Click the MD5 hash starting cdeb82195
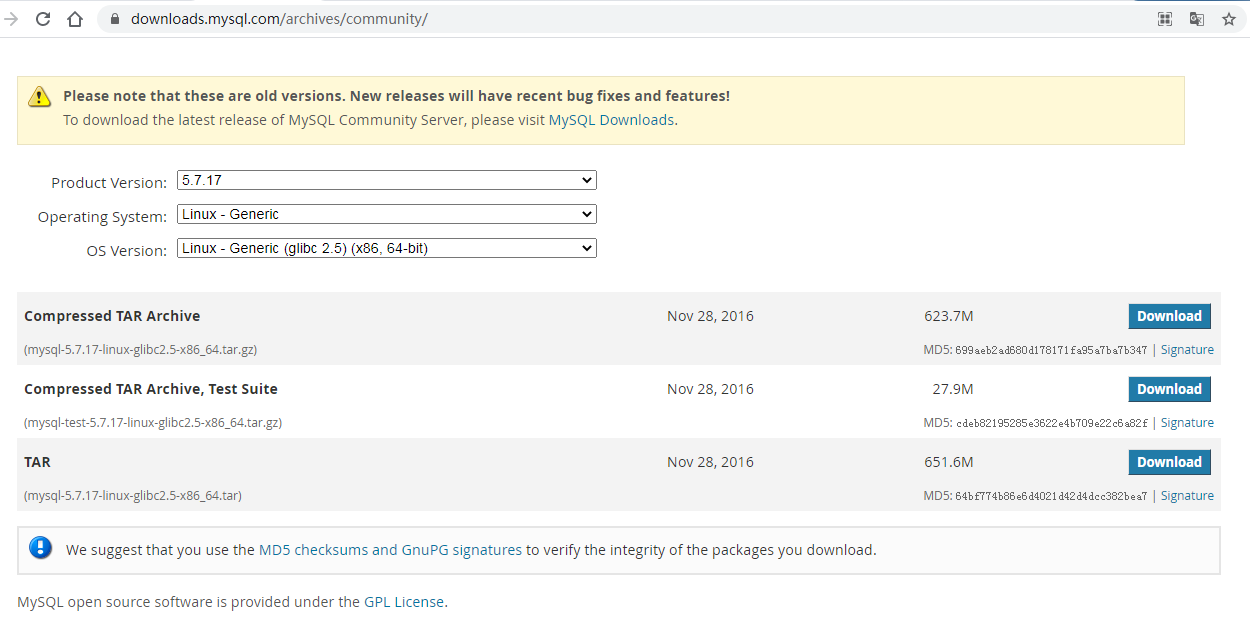Screen dimensions: 1250x623 click(x=1052, y=423)
